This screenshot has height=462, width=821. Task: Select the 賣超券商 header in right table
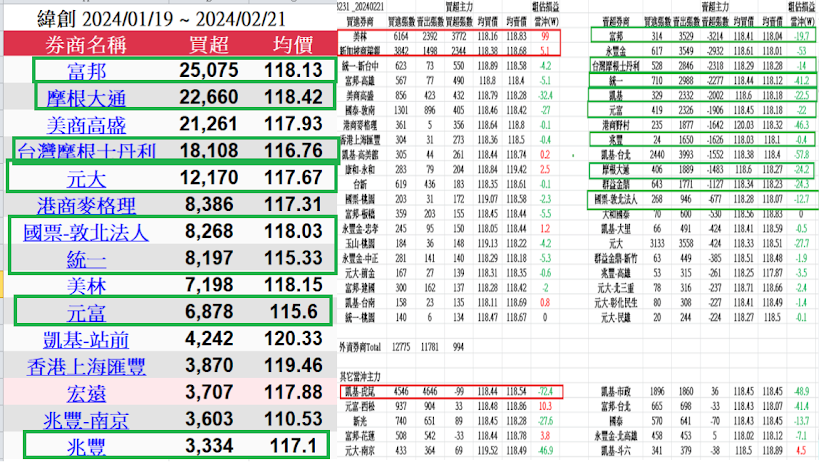click(x=616, y=22)
